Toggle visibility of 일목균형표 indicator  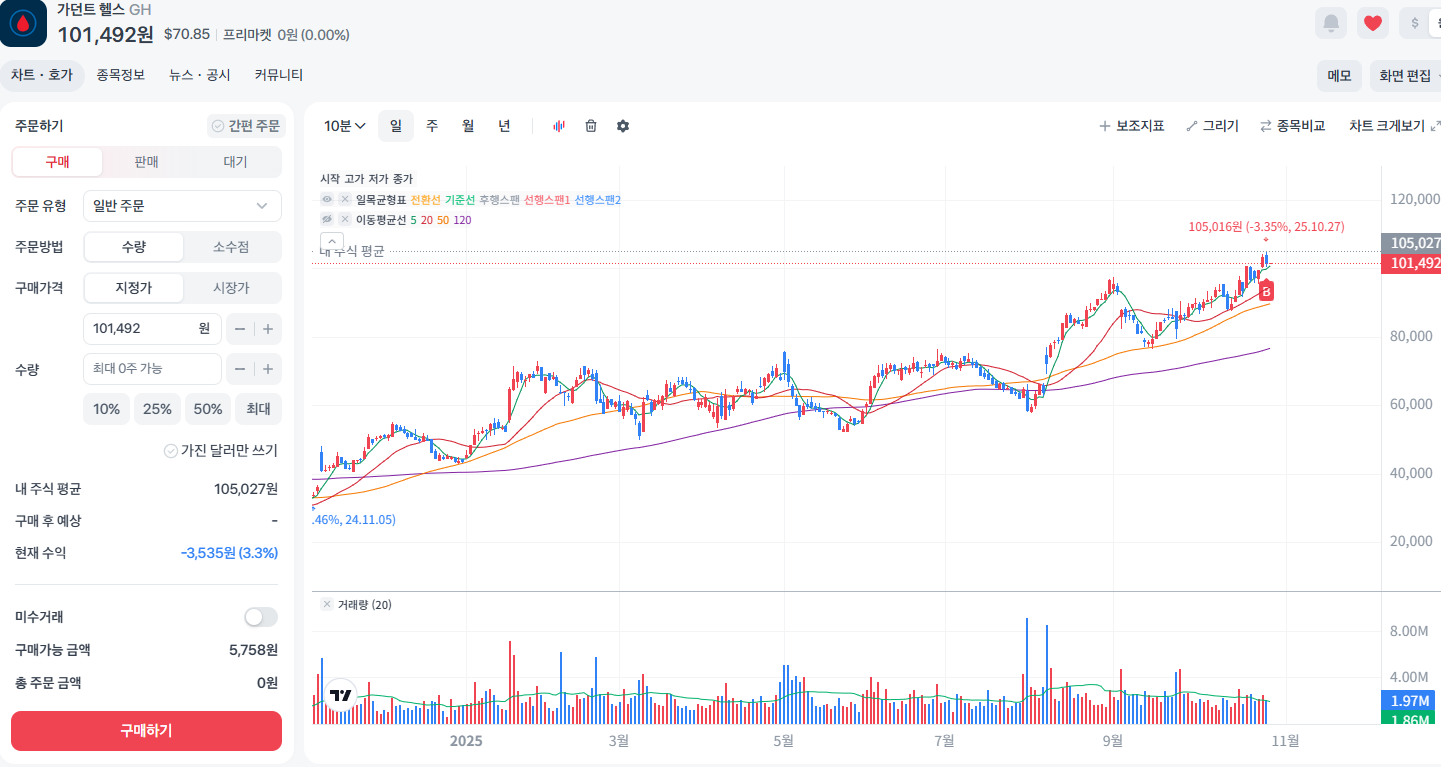[x=327, y=200]
